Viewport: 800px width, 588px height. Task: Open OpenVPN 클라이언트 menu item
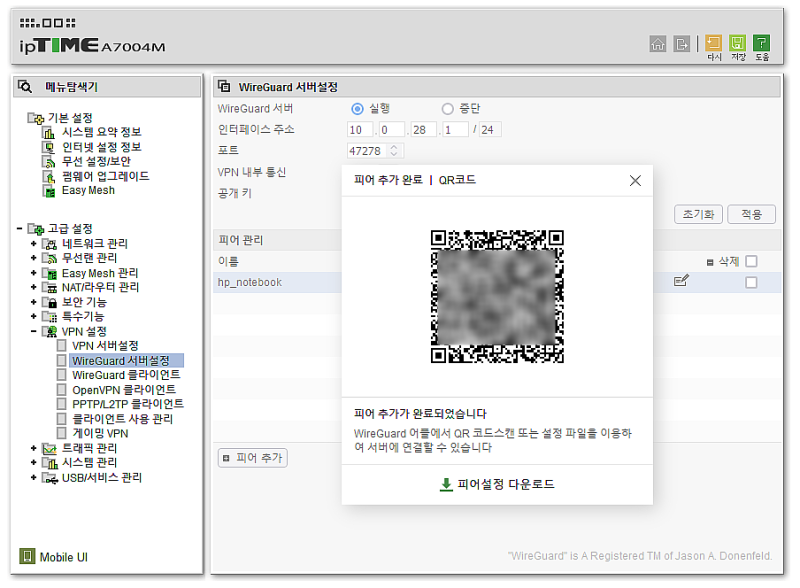point(124,390)
